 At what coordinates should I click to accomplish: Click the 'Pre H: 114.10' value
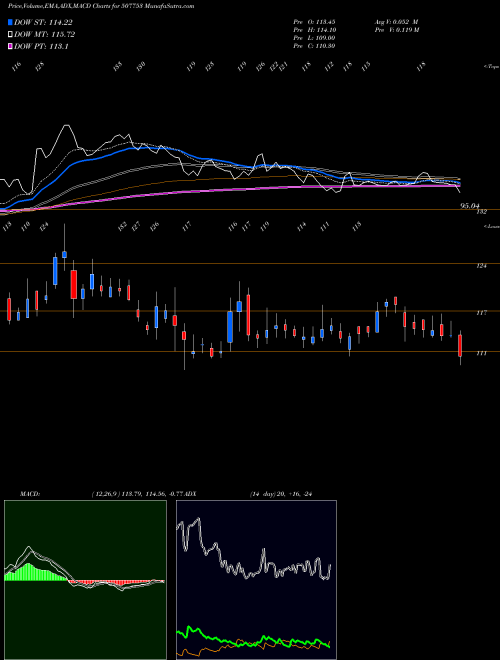click(314, 30)
